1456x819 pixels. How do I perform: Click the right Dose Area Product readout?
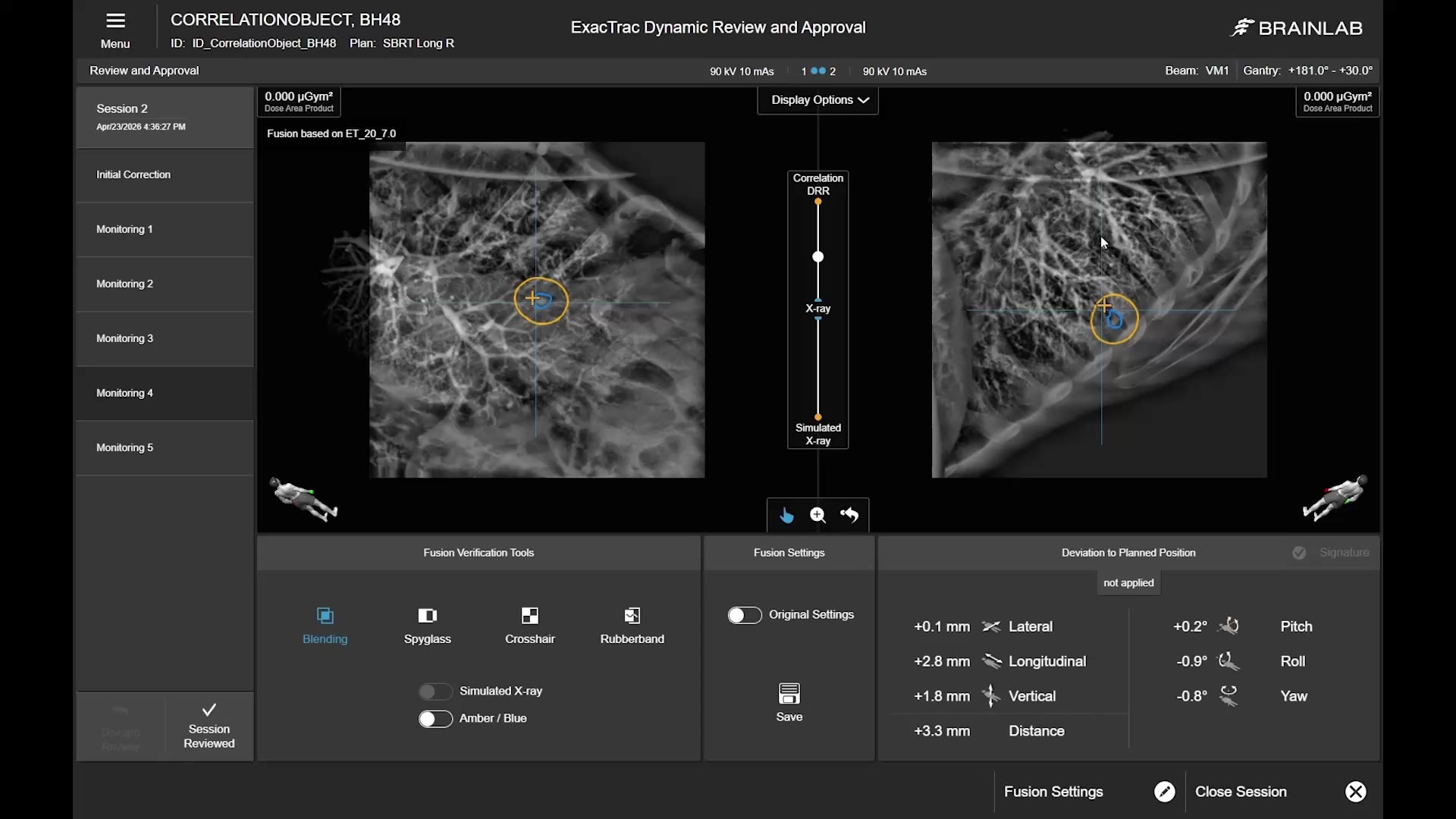point(1338,102)
